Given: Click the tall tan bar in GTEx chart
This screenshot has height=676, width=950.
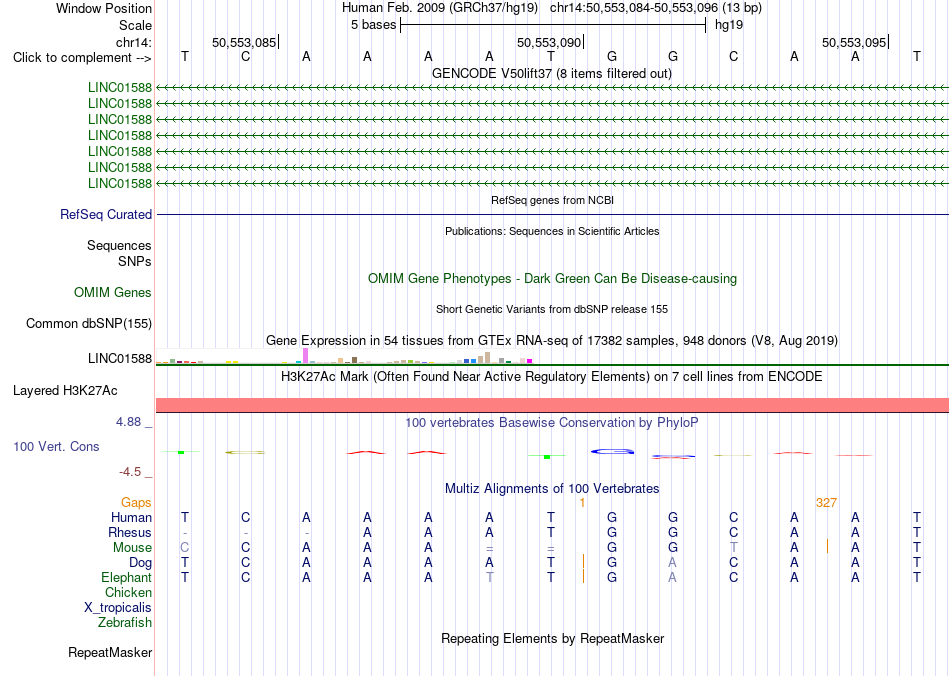Looking at the screenshot, I should pos(487,357).
